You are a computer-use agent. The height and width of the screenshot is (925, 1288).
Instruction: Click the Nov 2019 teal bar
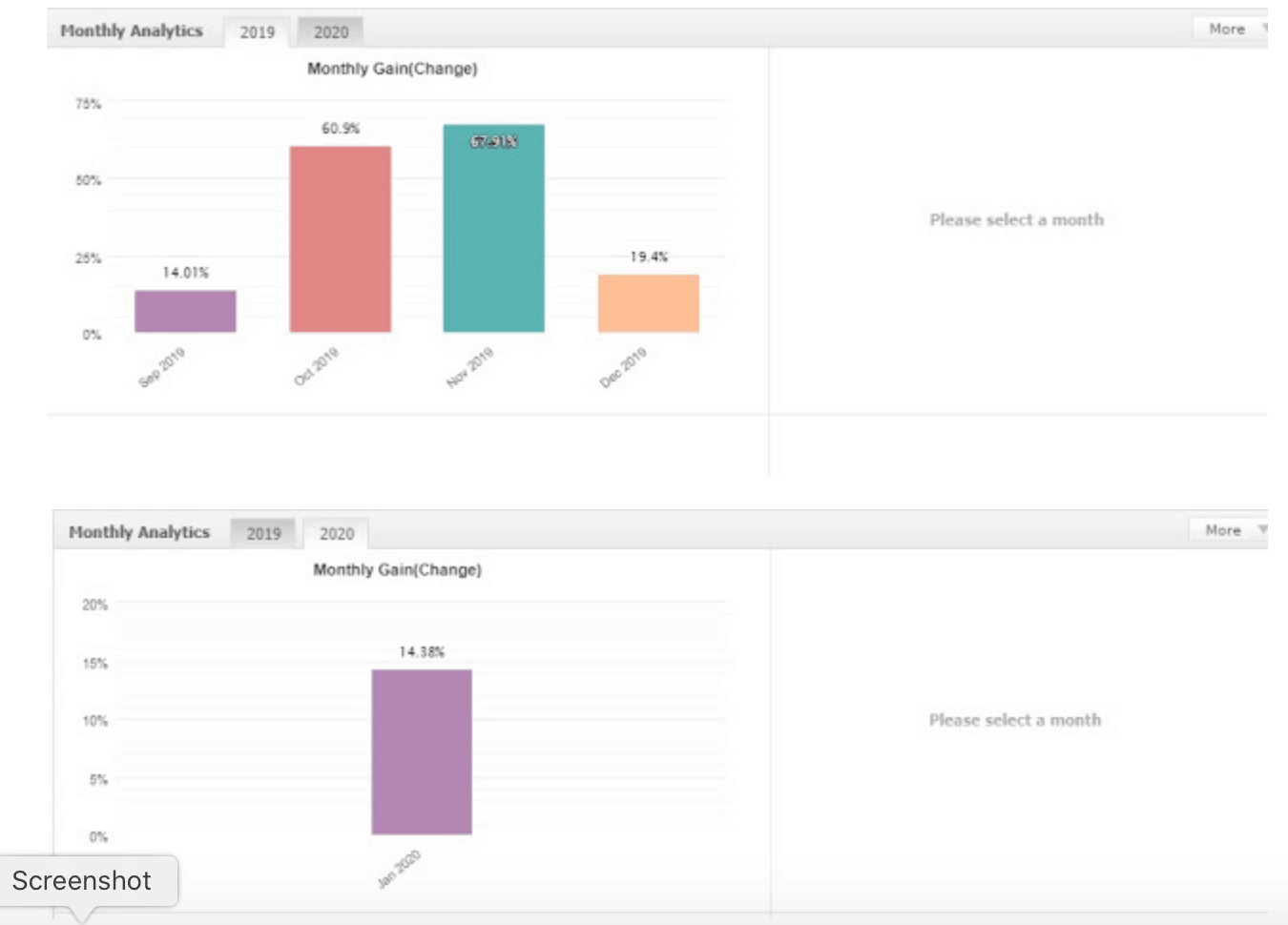click(493, 229)
